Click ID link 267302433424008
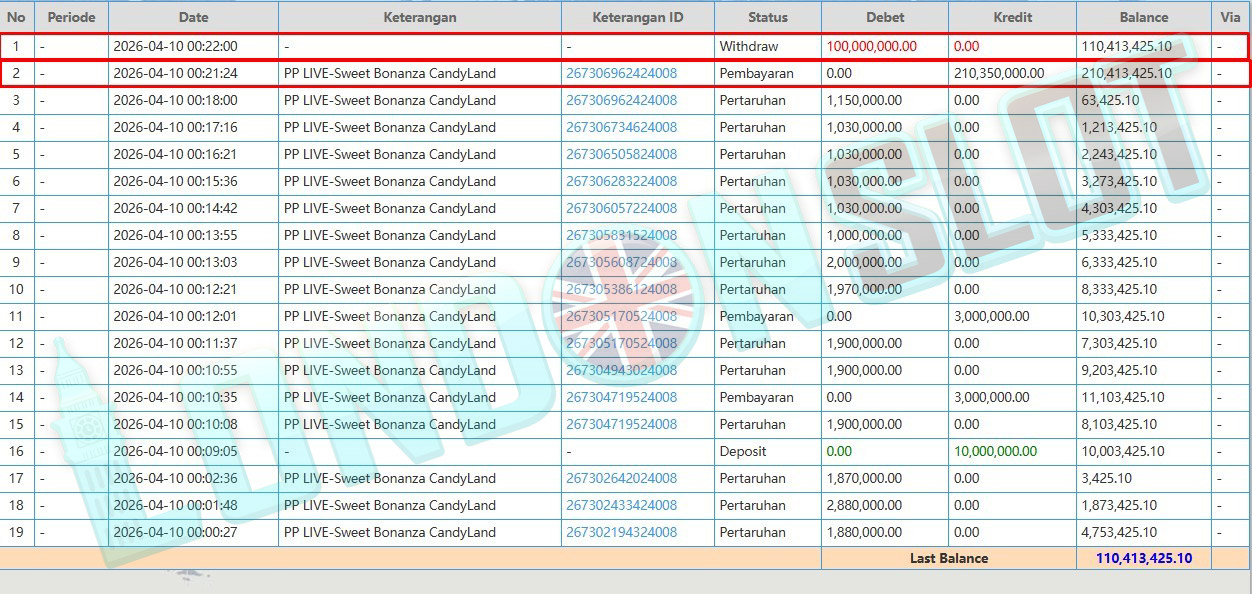Screen dimensions: 1252x594 (x=621, y=505)
